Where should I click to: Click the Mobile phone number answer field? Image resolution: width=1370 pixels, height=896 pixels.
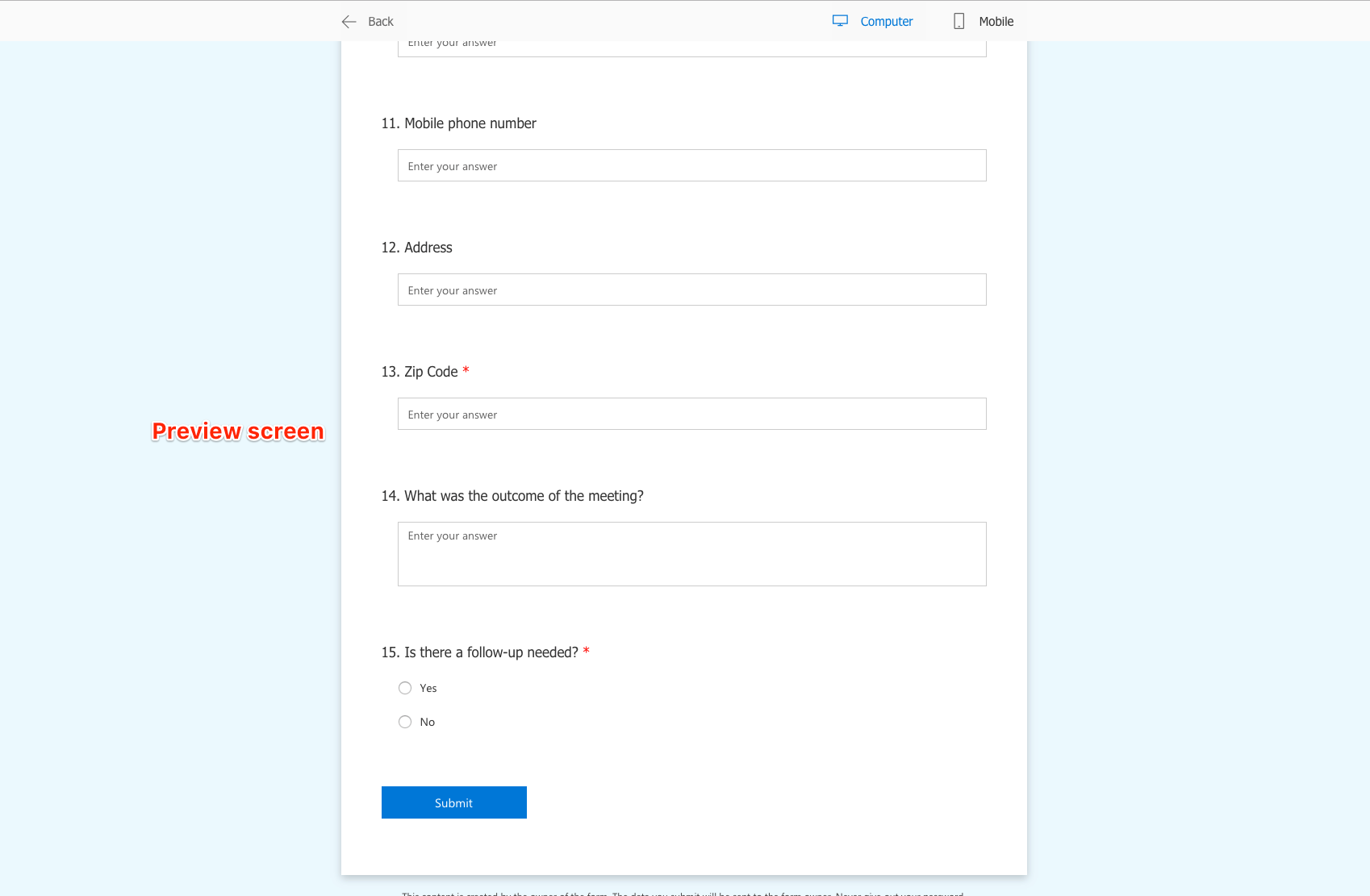(x=691, y=165)
